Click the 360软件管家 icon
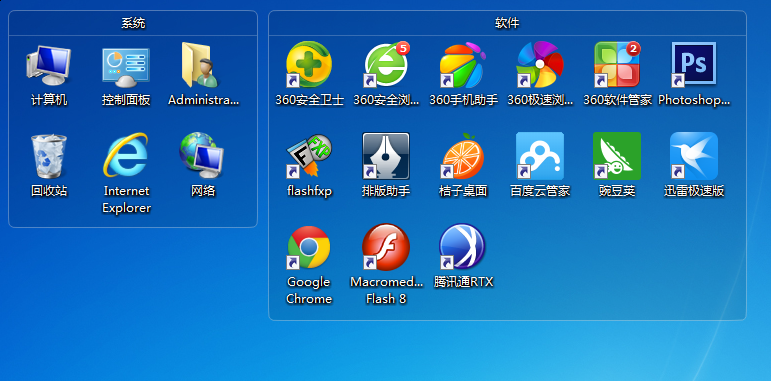The width and height of the screenshot is (771, 381). 617,64
